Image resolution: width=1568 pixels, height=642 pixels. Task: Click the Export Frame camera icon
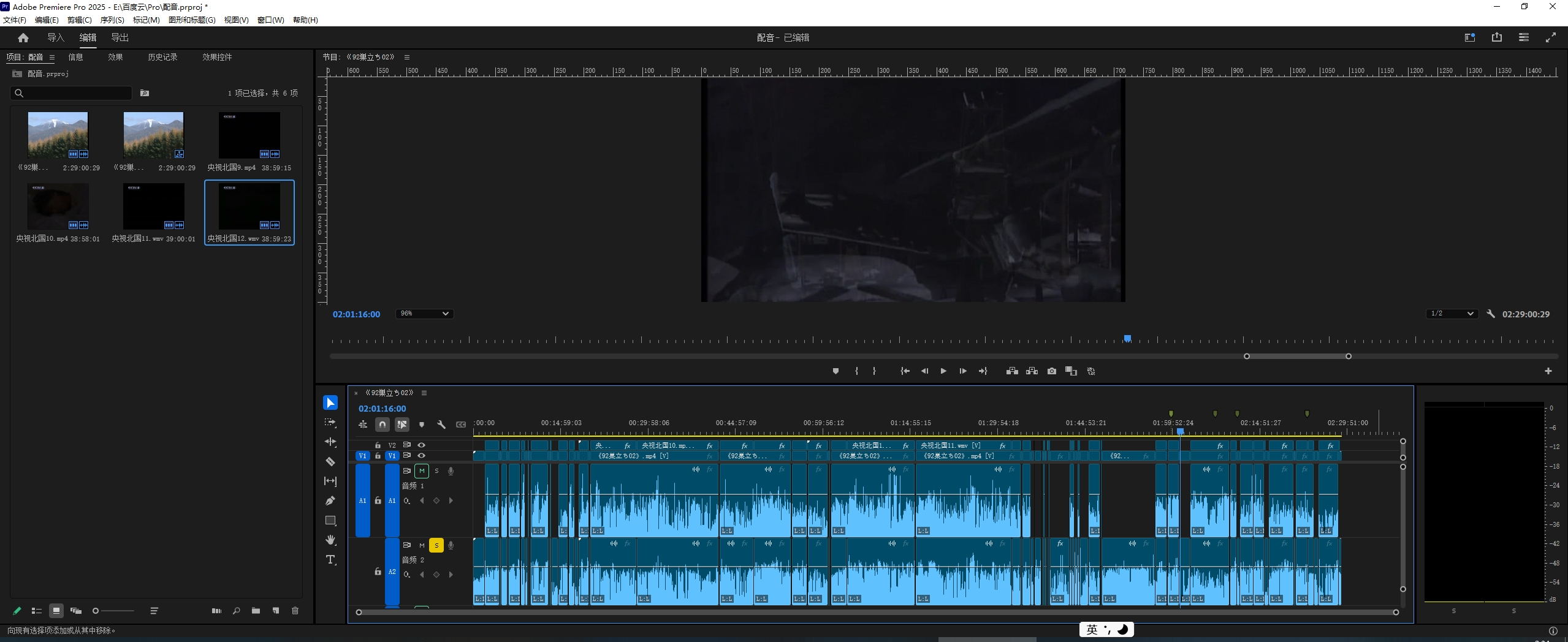click(x=1052, y=371)
